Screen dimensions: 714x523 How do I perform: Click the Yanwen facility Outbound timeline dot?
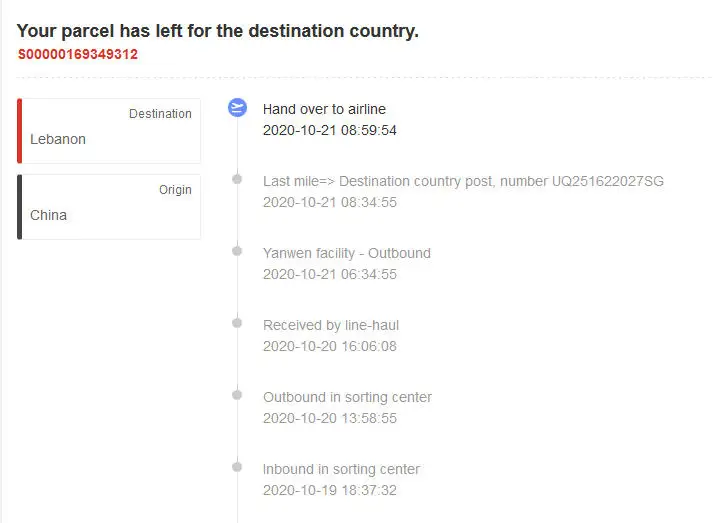pyautogui.click(x=237, y=251)
